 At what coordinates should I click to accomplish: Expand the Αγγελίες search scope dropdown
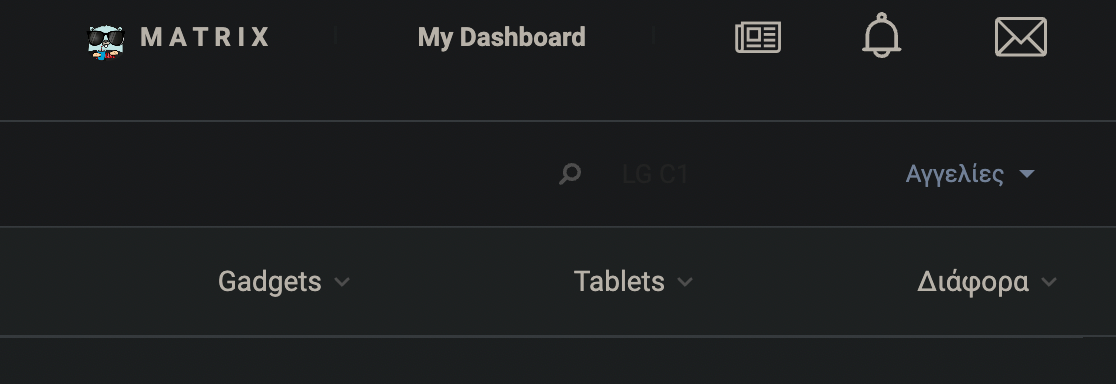(x=970, y=174)
